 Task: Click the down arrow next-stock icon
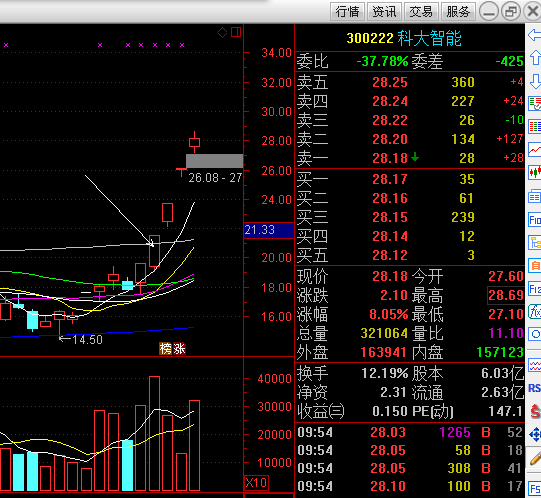coord(534,81)
